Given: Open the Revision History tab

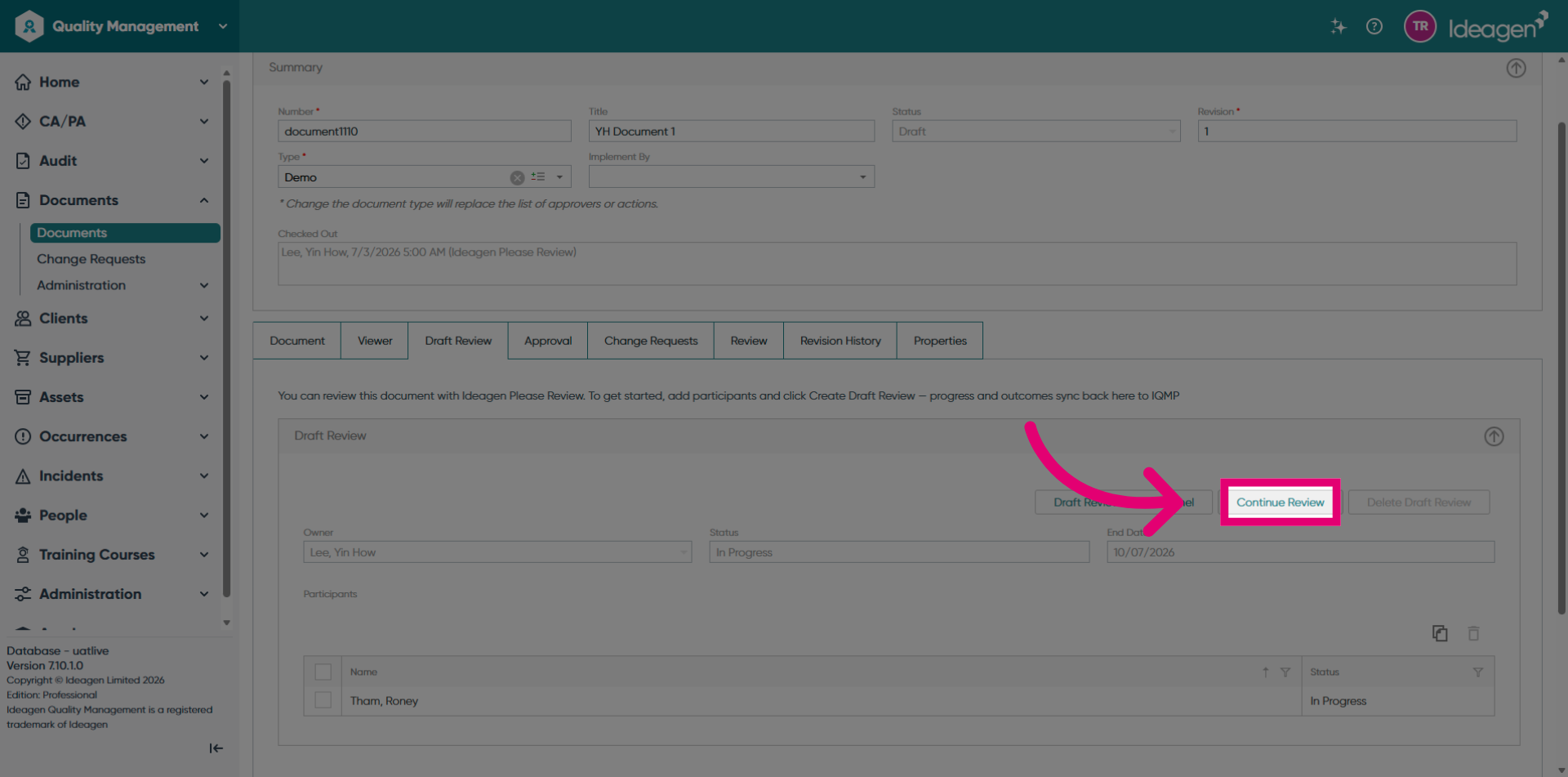Looking at the screenshot, I should [840, 341].
